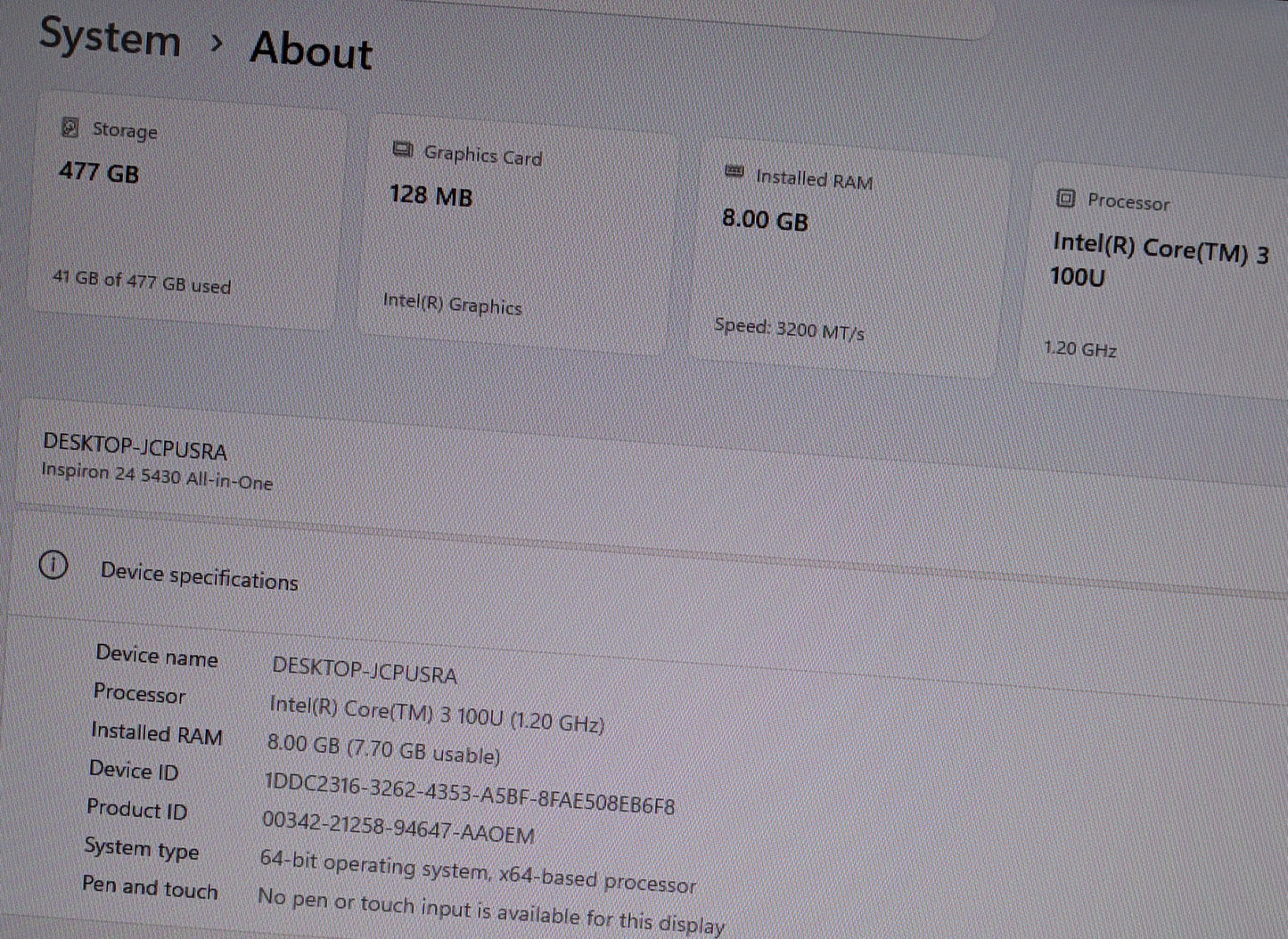Click 'Intel(R) Core(TM) 3 100U (1.20 GHz)' value
This screenshot has width=1288, height=939.
(x=437, y=714)
